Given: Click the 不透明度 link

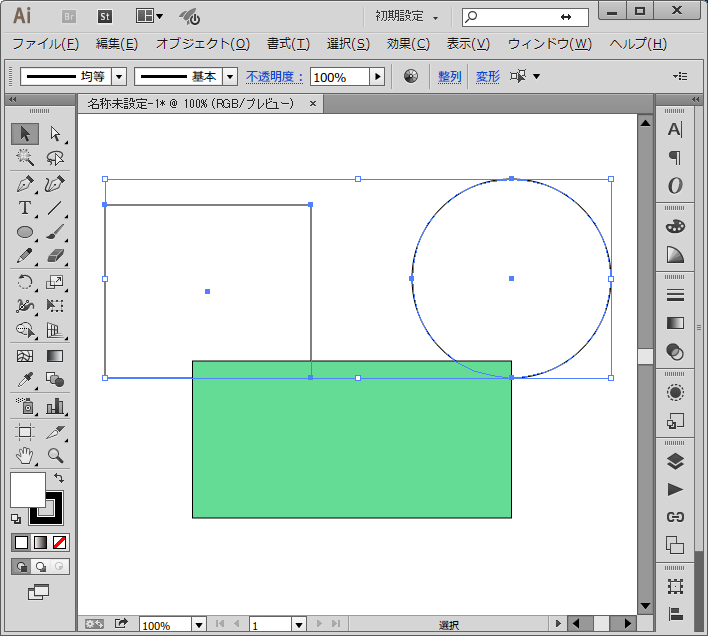Looking at the screenshot, I should pos(275,77).
